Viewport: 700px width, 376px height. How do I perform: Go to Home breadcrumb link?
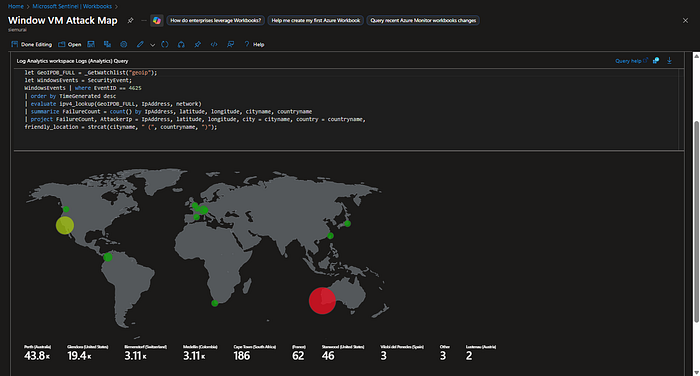tap(16, 6)
